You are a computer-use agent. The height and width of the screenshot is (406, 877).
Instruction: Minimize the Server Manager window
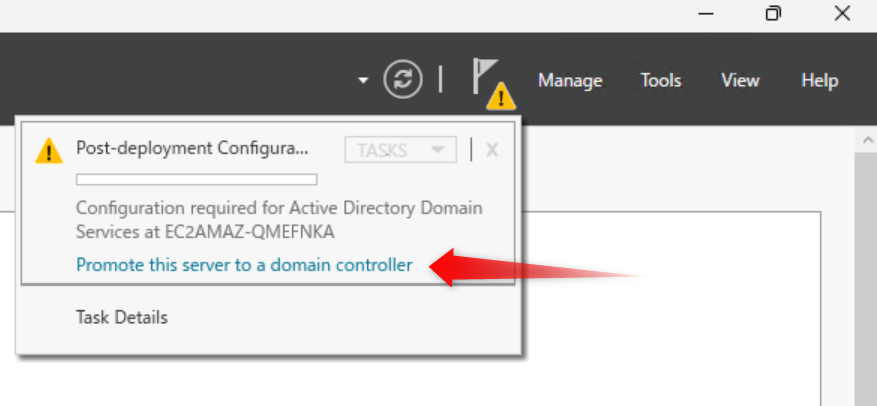click(x=705, y=13)
